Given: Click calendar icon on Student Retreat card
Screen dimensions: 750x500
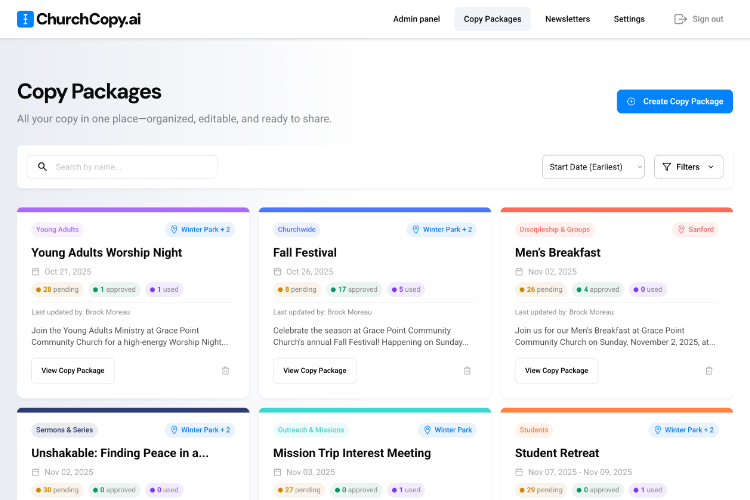Looking at the screenshot, I should click(x=519, y=472).
